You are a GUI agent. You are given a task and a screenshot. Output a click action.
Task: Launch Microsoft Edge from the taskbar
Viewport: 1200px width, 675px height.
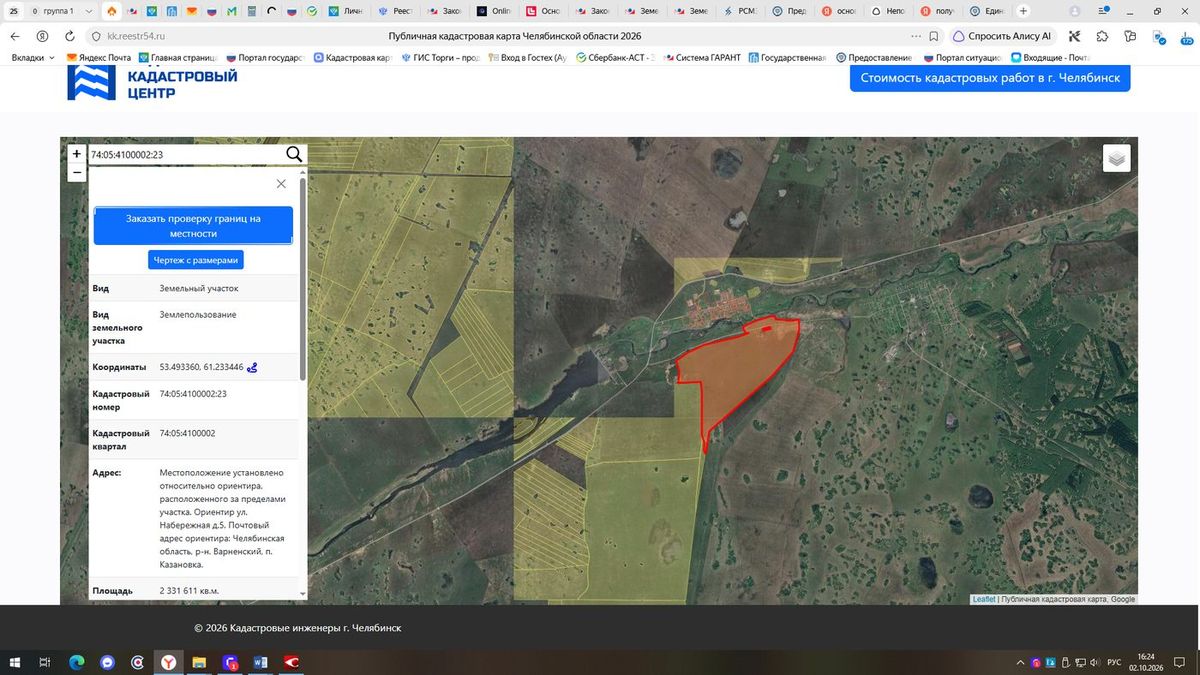pyautogui.click(x=76, y=662)
